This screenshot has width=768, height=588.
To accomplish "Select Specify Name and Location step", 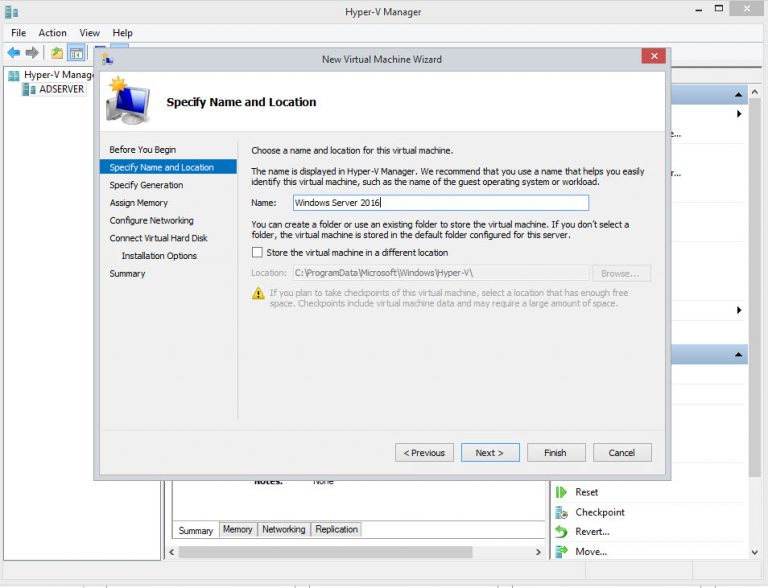I will 168,167.
